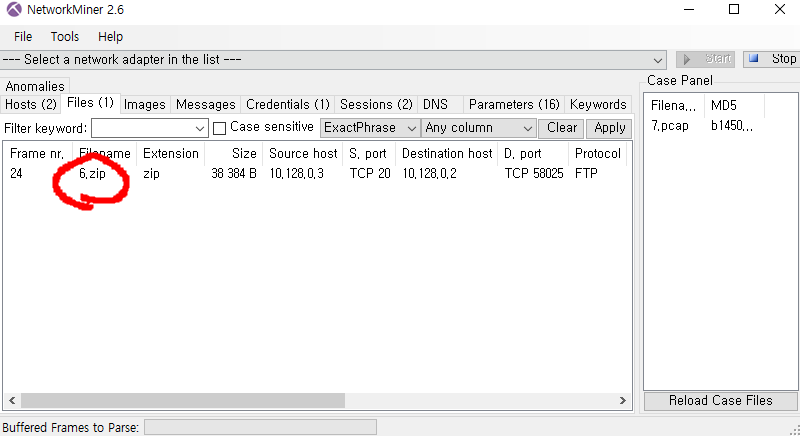The height and width of the screenshot is (436, 800).
Task: Sort by Frame nr. column header
Action: point(38,153)
